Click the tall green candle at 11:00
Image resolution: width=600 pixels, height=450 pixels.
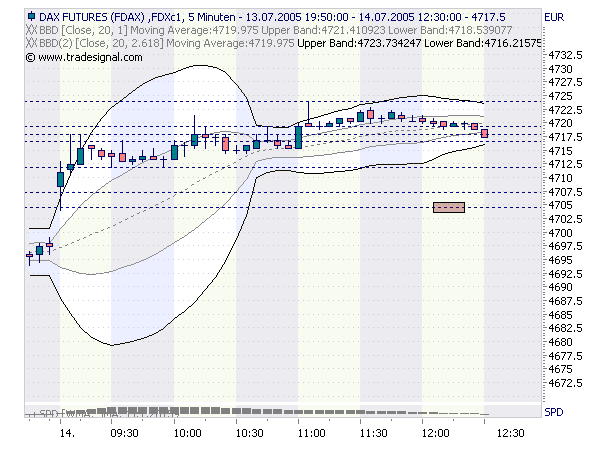298,138
